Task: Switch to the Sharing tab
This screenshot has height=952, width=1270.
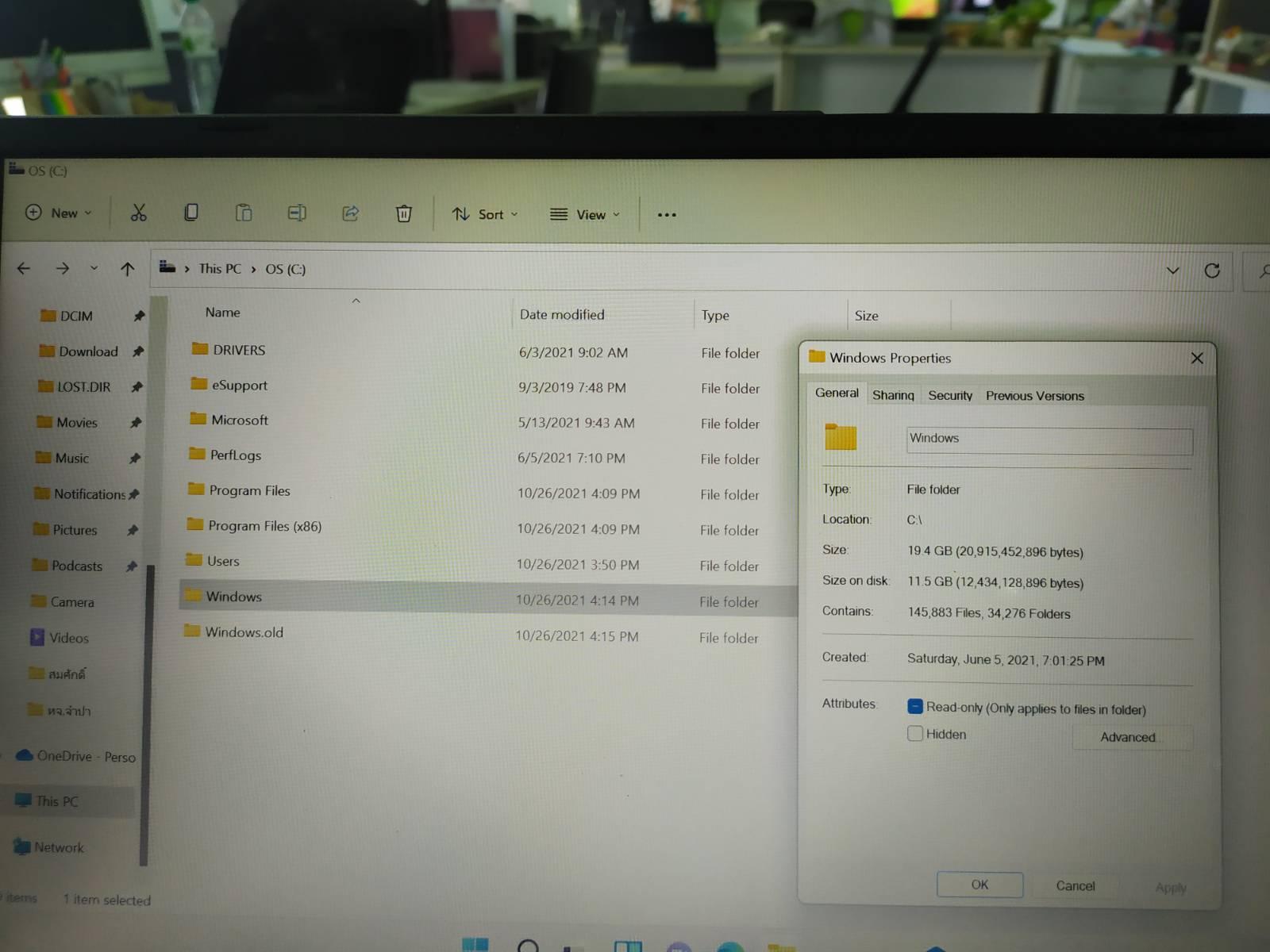Action: coord(893,395)
